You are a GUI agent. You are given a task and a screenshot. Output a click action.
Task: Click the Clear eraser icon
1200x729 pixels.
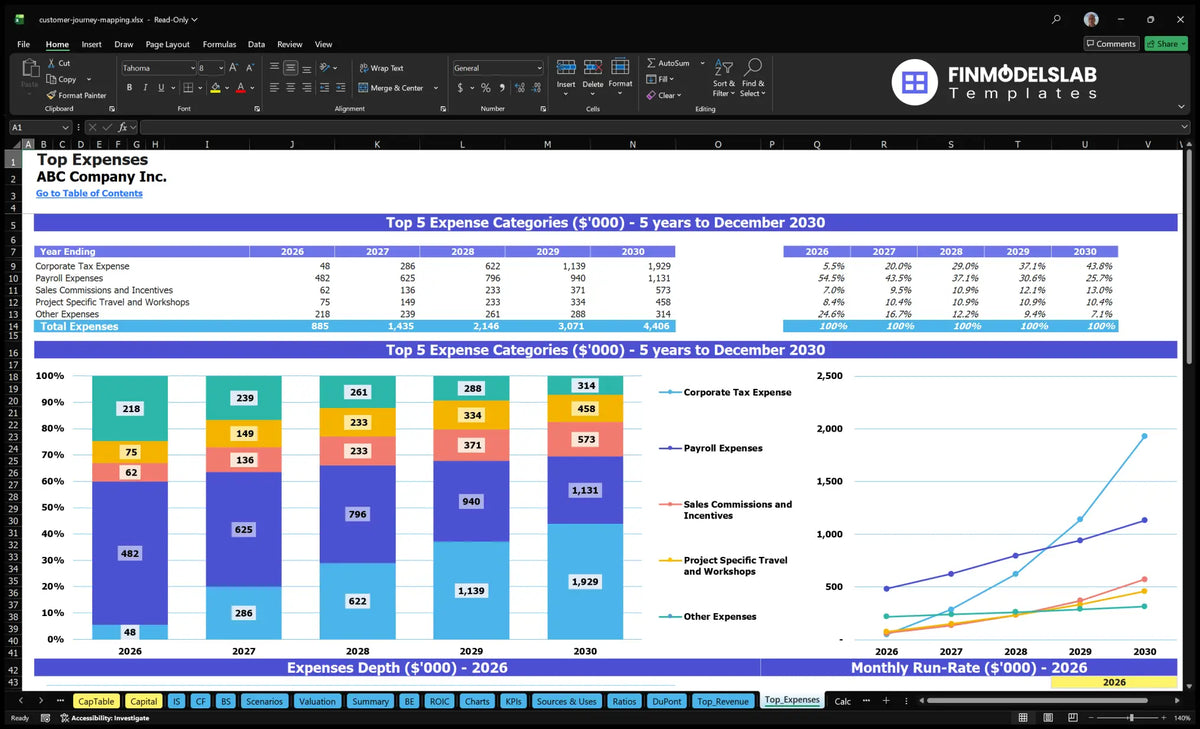651,95
